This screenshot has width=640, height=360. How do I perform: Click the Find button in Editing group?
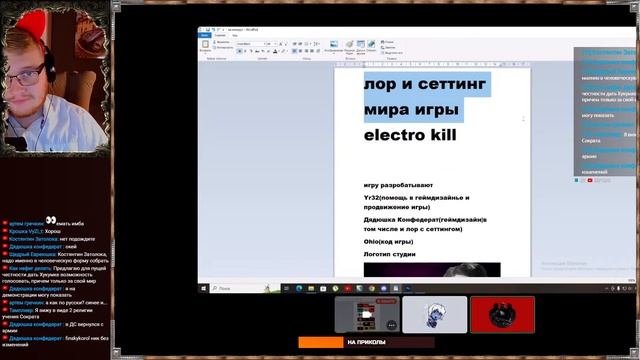[x=387, y=42]
